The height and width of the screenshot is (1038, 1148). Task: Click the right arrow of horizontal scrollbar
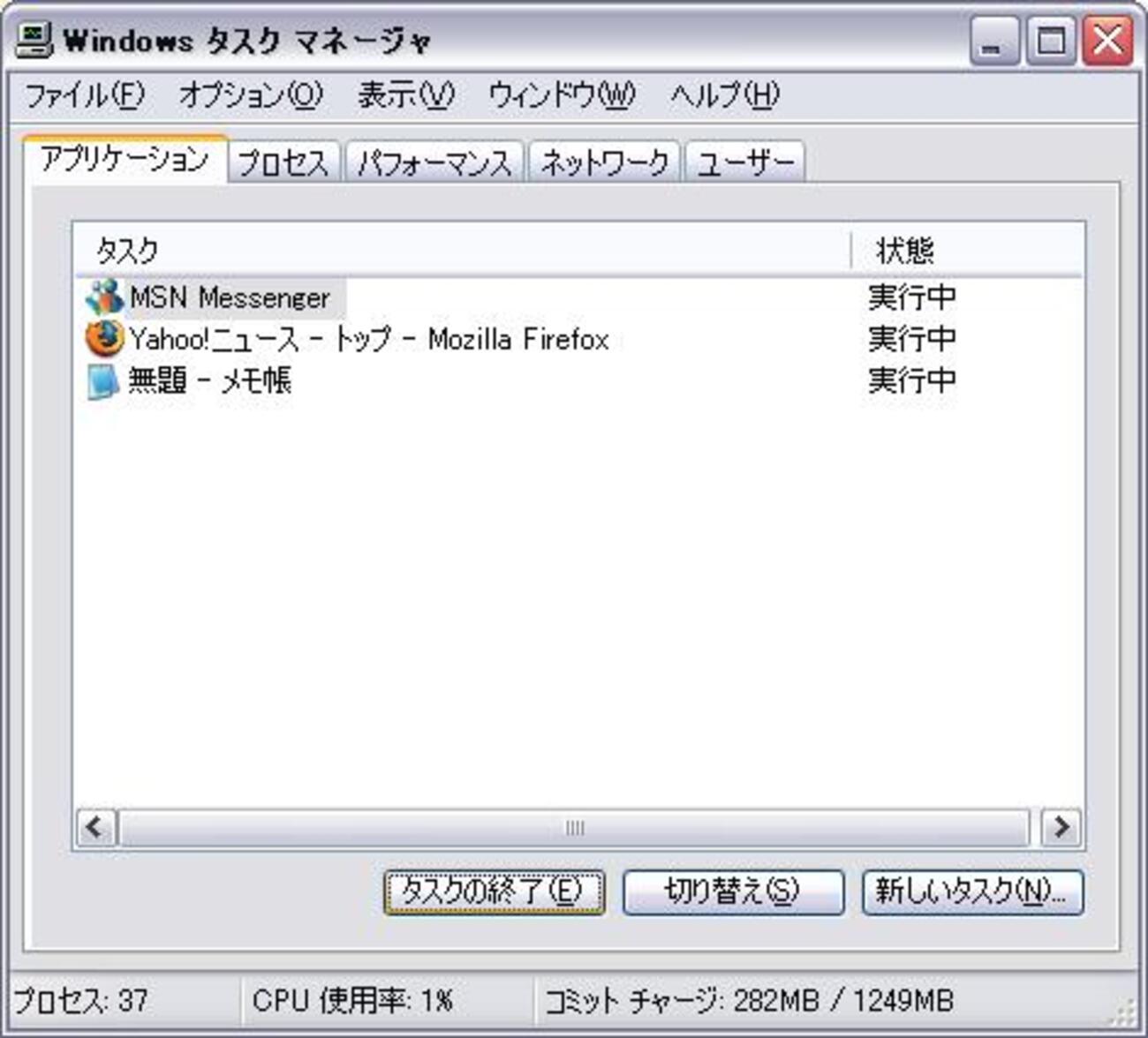1061,828
